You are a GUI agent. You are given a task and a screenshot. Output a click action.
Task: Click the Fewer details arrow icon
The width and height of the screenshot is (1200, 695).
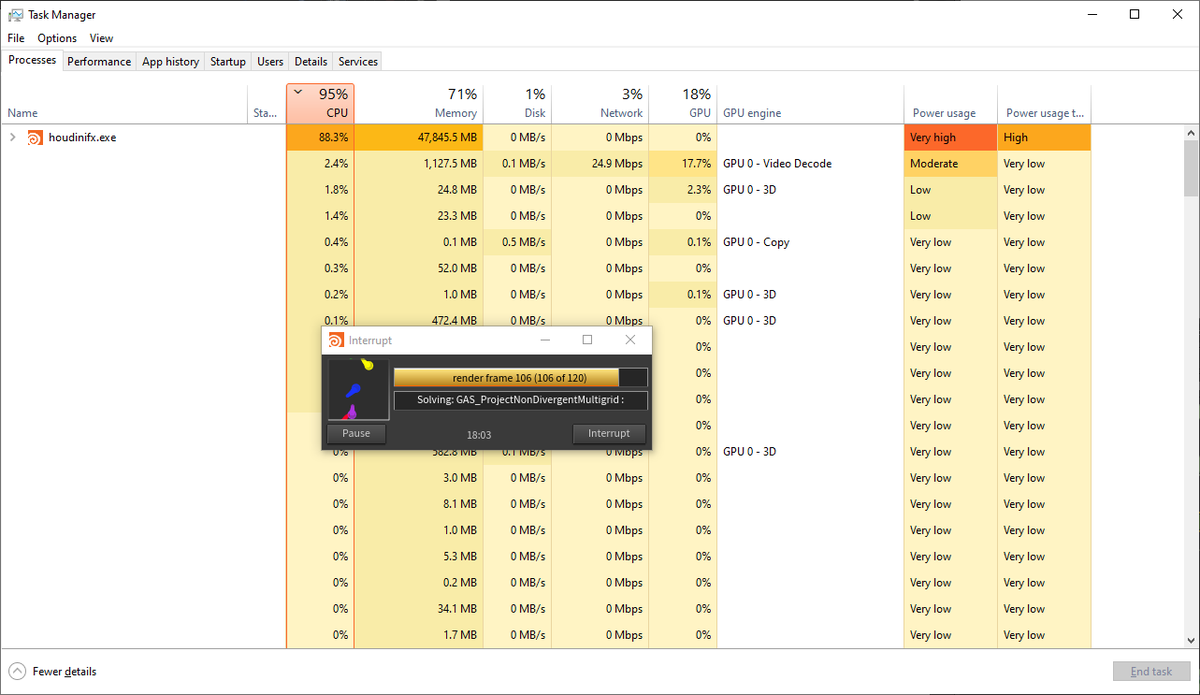click(17, 672)
